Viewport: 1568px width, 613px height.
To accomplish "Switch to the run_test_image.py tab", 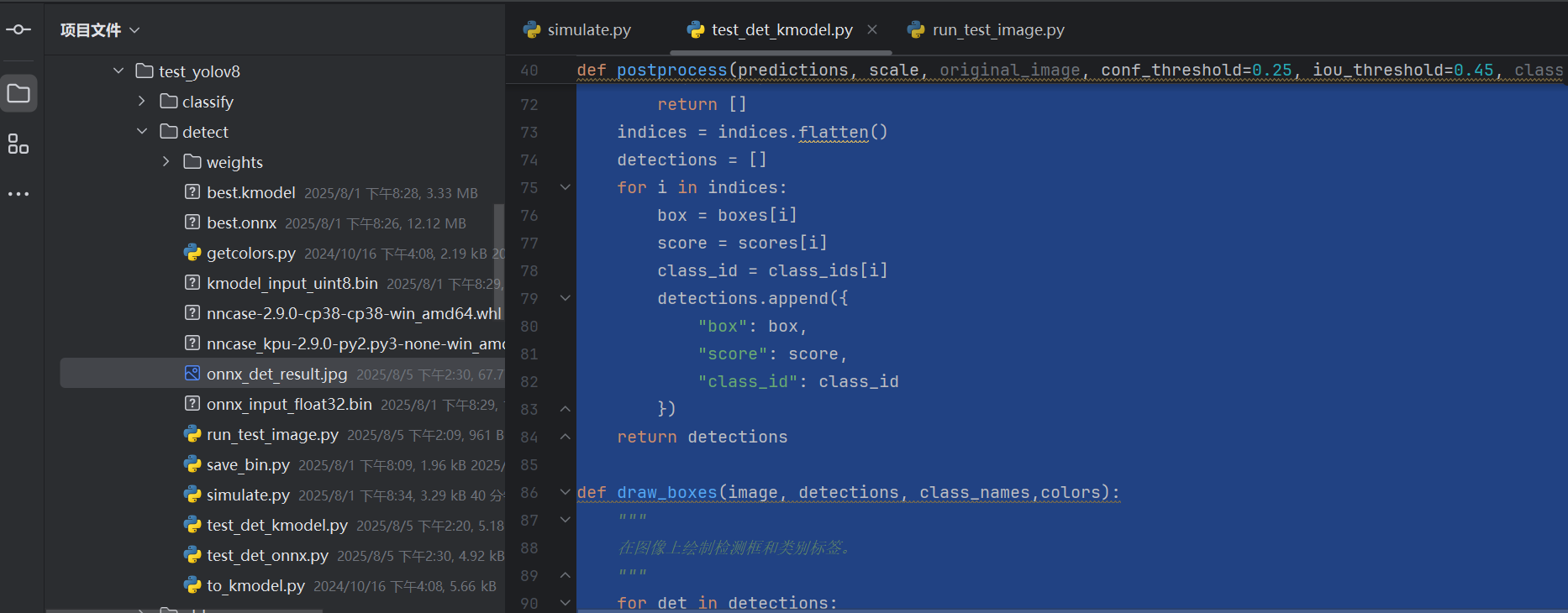I will click(x=987, y=30).
